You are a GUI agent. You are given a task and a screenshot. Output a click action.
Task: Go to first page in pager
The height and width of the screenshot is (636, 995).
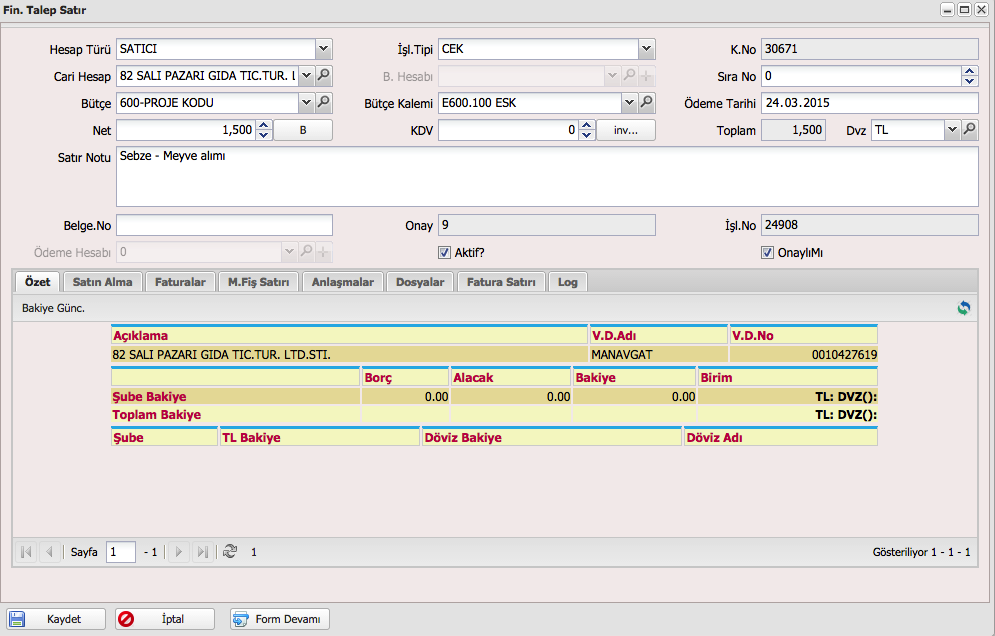(x=26, y=552)
